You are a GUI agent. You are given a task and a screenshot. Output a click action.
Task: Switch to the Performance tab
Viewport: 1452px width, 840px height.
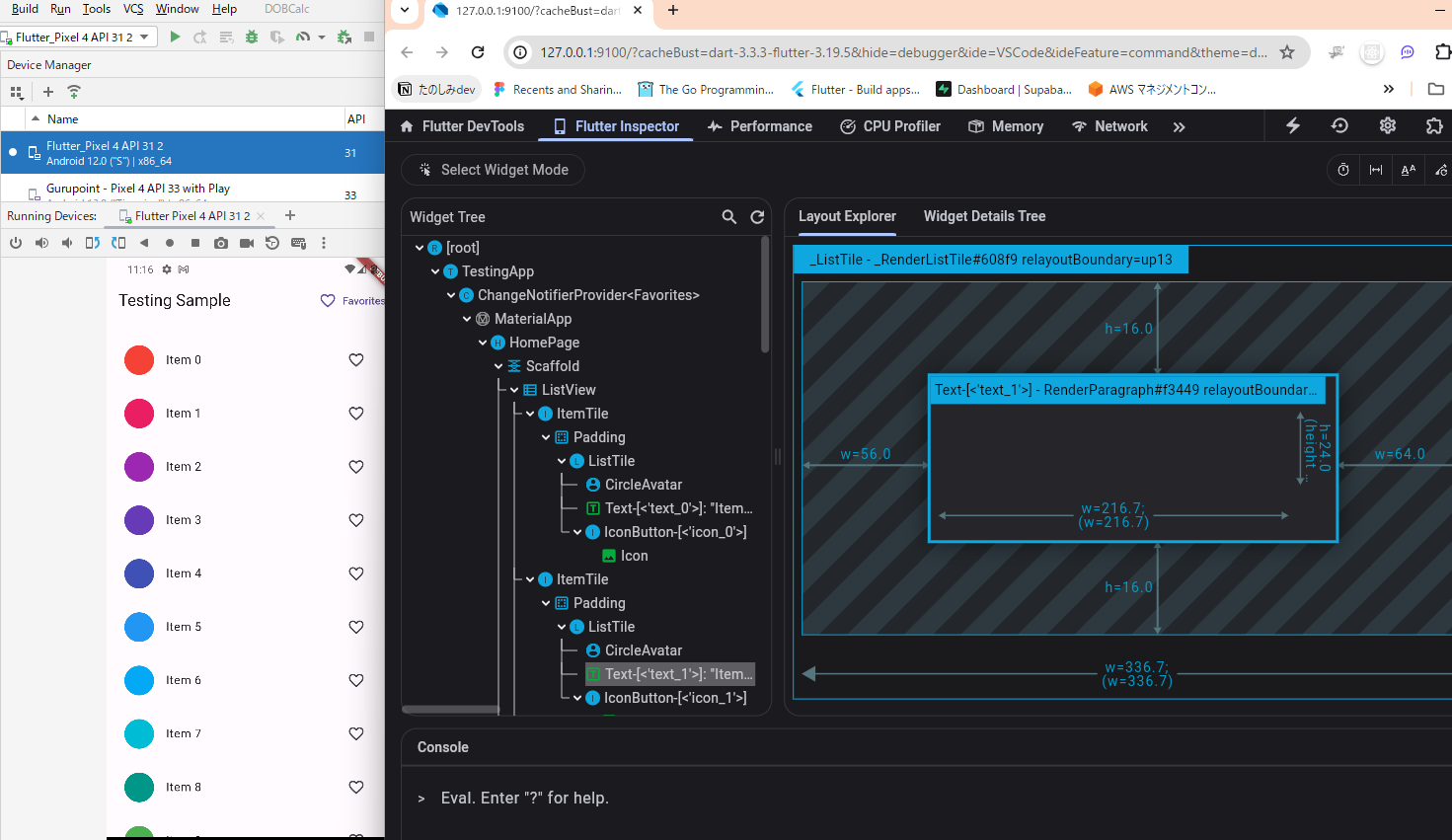[759, 126]
